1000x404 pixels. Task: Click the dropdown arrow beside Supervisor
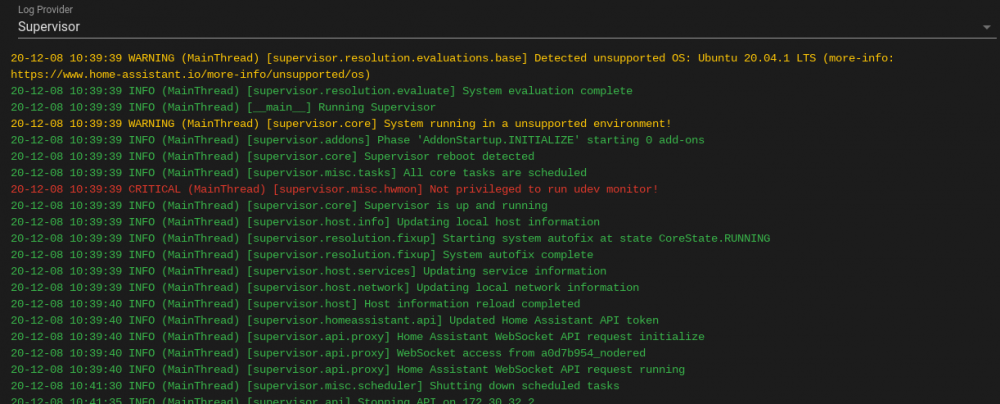[x=984, y=28]
